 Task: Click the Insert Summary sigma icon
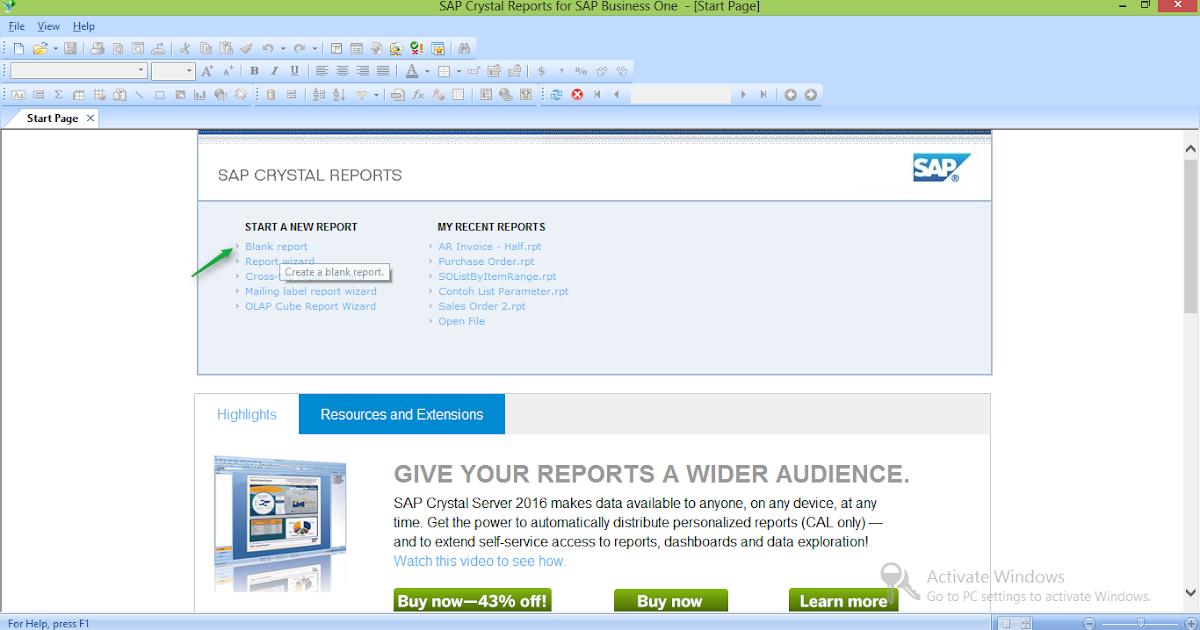[x=57, y=94]
